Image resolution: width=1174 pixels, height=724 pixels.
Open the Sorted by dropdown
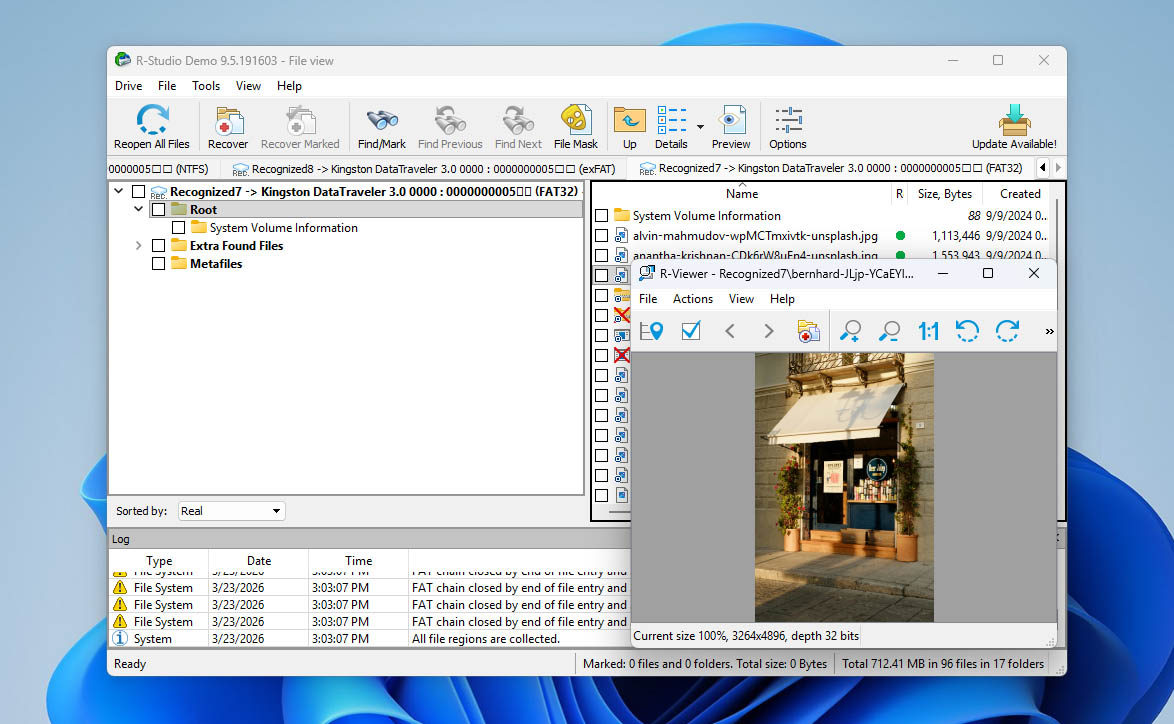click(x=231, y=511)
